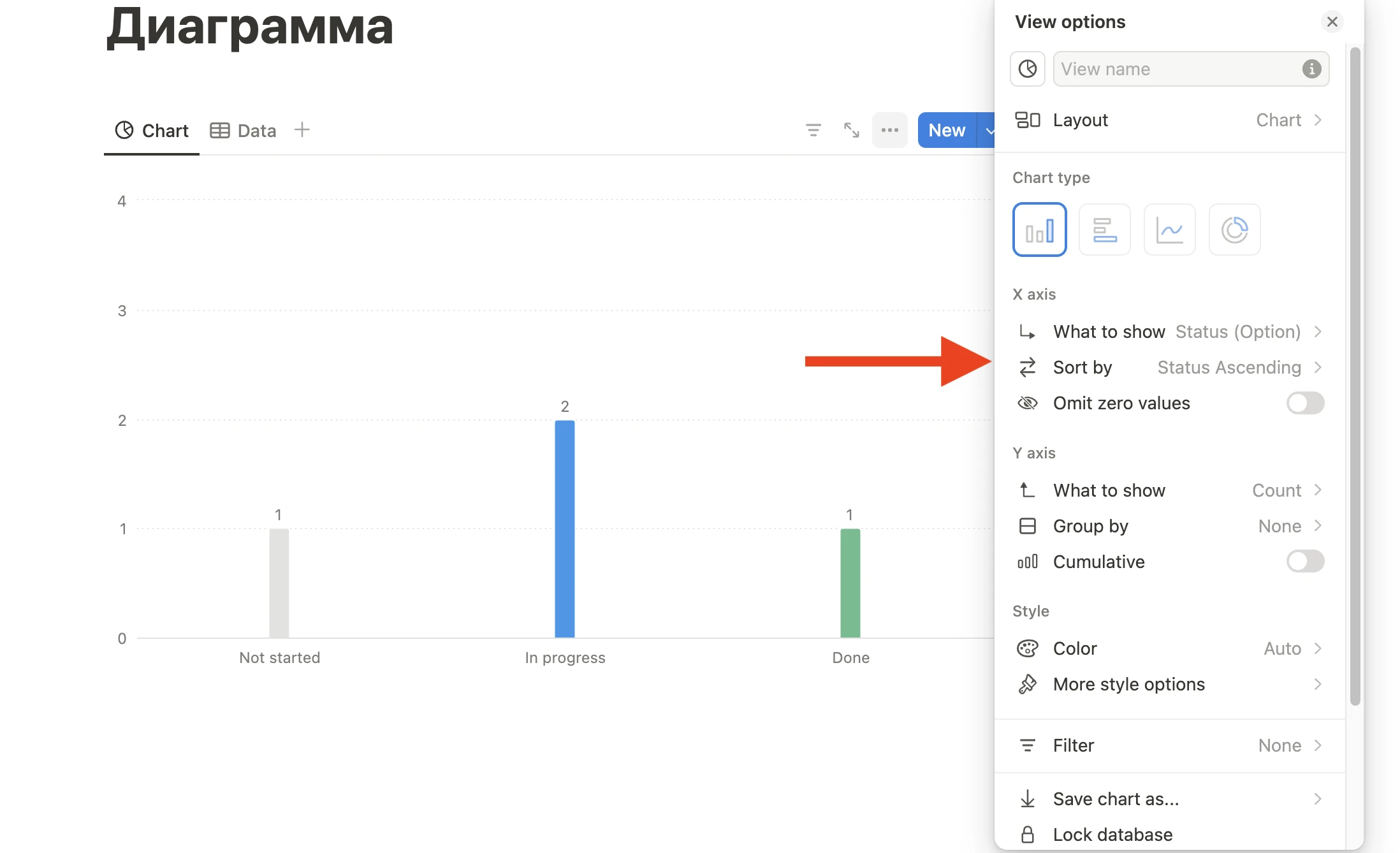This screenshot has height=853, width=1400.
Task: Toggle the Omit zero values switch
Action: pos(1305,402)
